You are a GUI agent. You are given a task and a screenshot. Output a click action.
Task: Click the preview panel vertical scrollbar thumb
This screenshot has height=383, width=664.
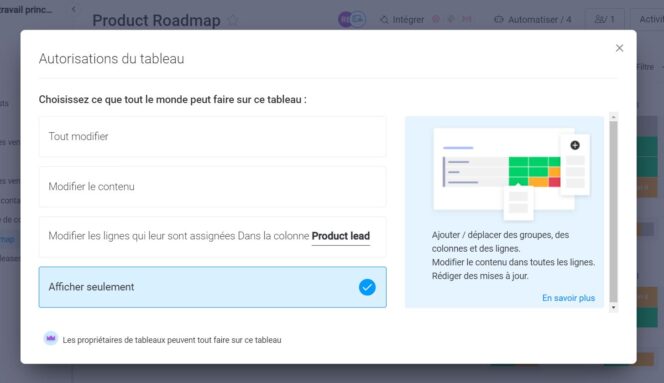613,211
